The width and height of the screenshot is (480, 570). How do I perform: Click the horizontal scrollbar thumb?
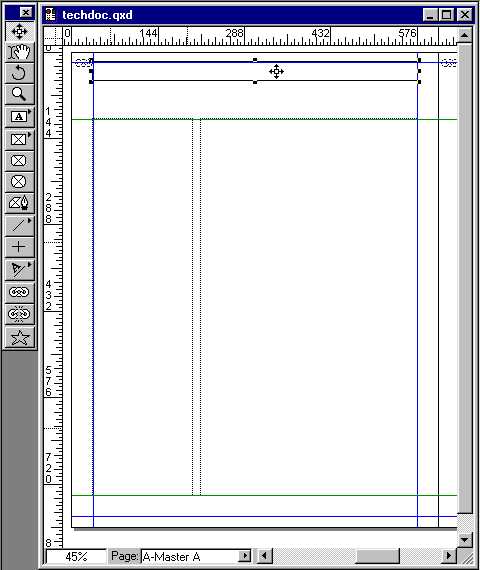click(377, 556)
